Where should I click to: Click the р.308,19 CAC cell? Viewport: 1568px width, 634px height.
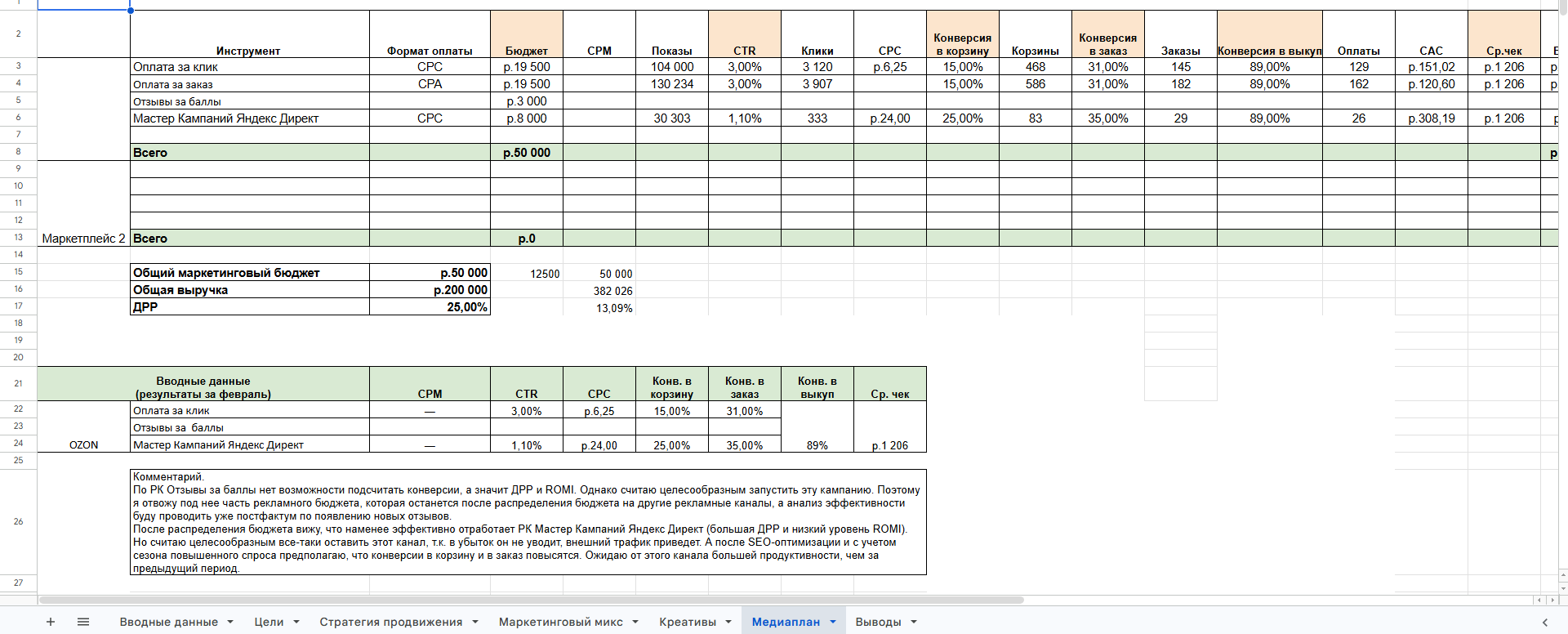[1432, 118]
